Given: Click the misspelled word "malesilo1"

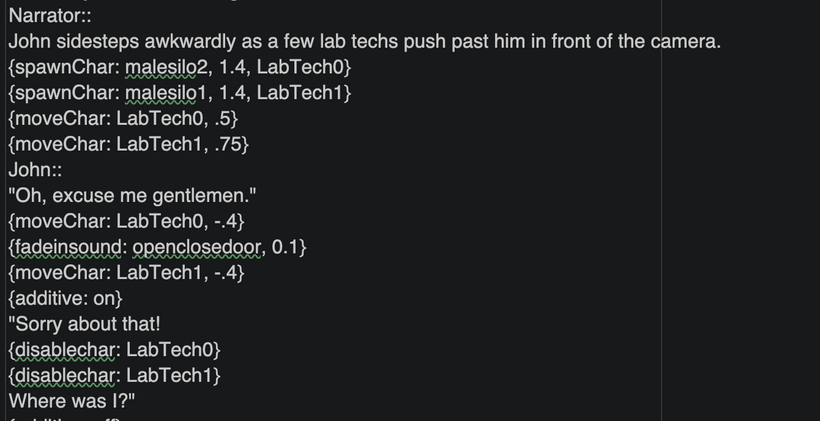Looking at the screenshot, I should 163,93.
